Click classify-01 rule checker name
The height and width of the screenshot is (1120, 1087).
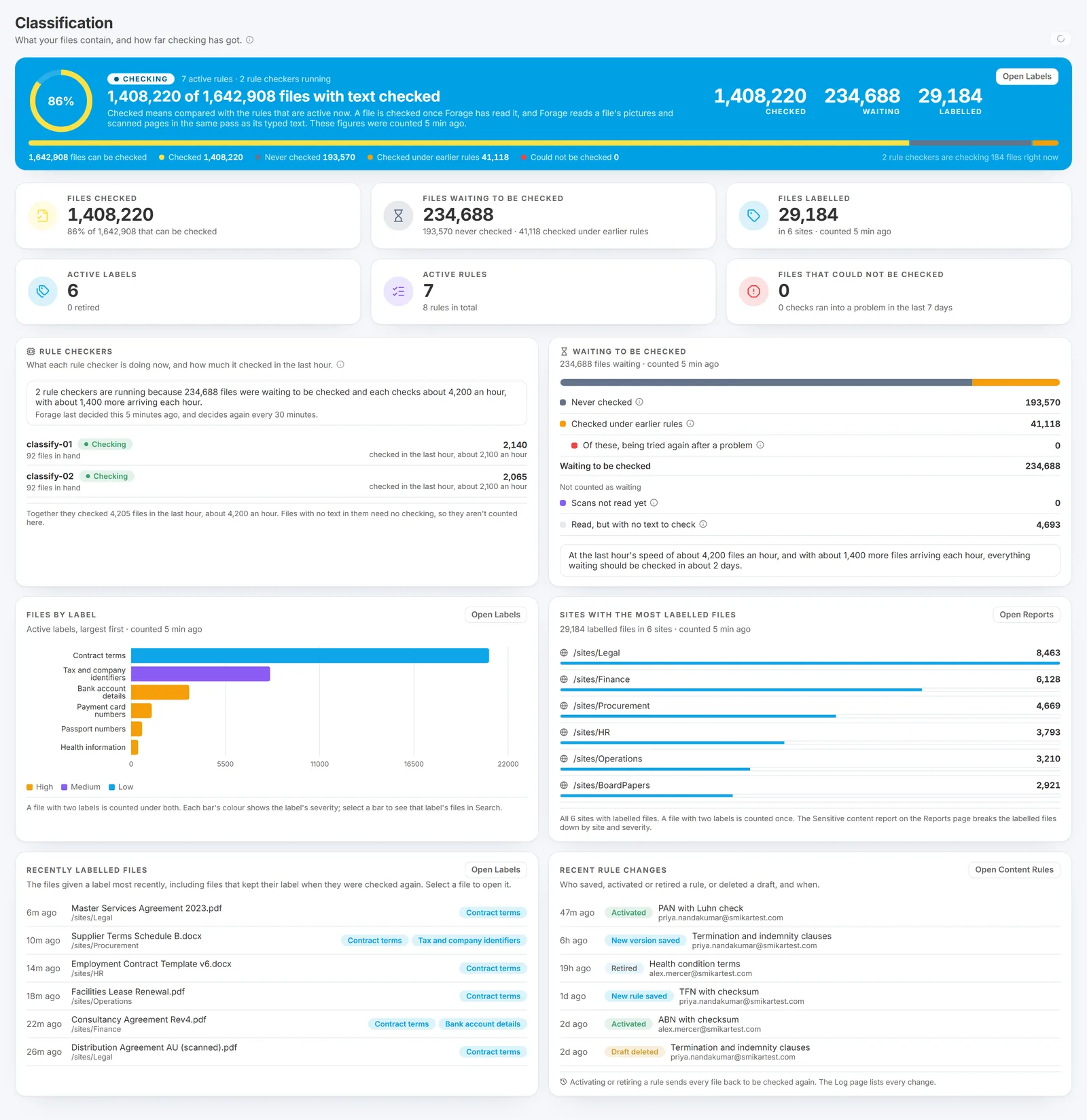50,444
